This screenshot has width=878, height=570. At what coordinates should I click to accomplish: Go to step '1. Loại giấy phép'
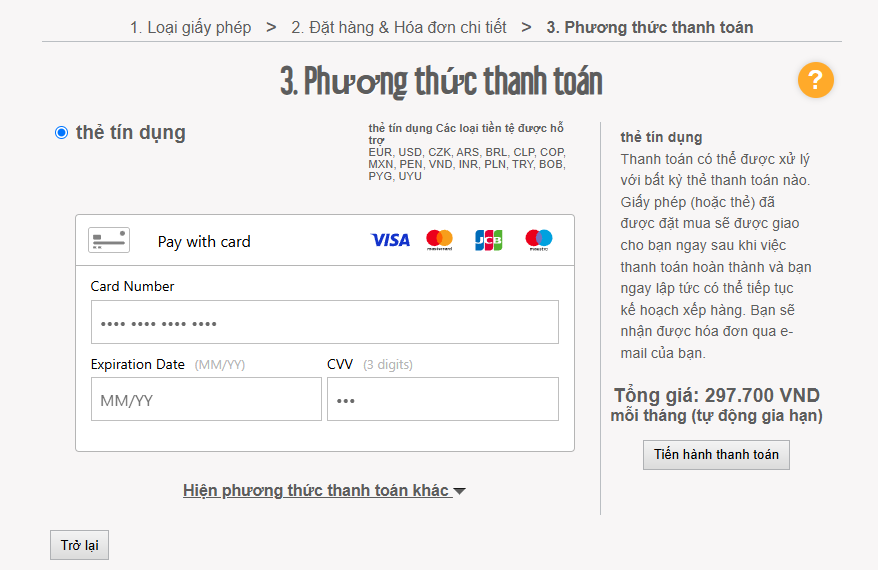pos(190,27)
